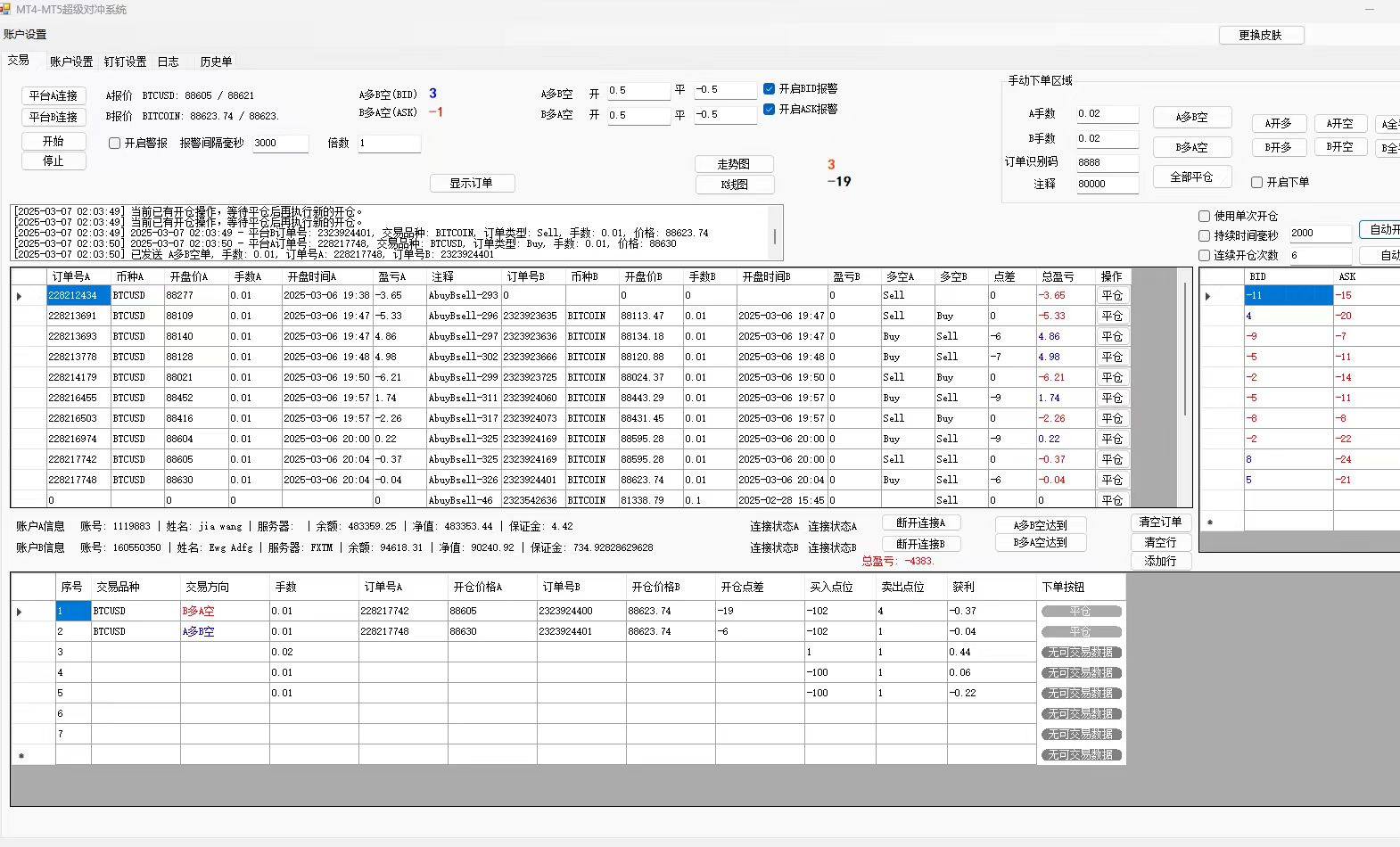Tick the 开启下单 checkbox
This screenshot has height=847, width=1400.
1257,183
